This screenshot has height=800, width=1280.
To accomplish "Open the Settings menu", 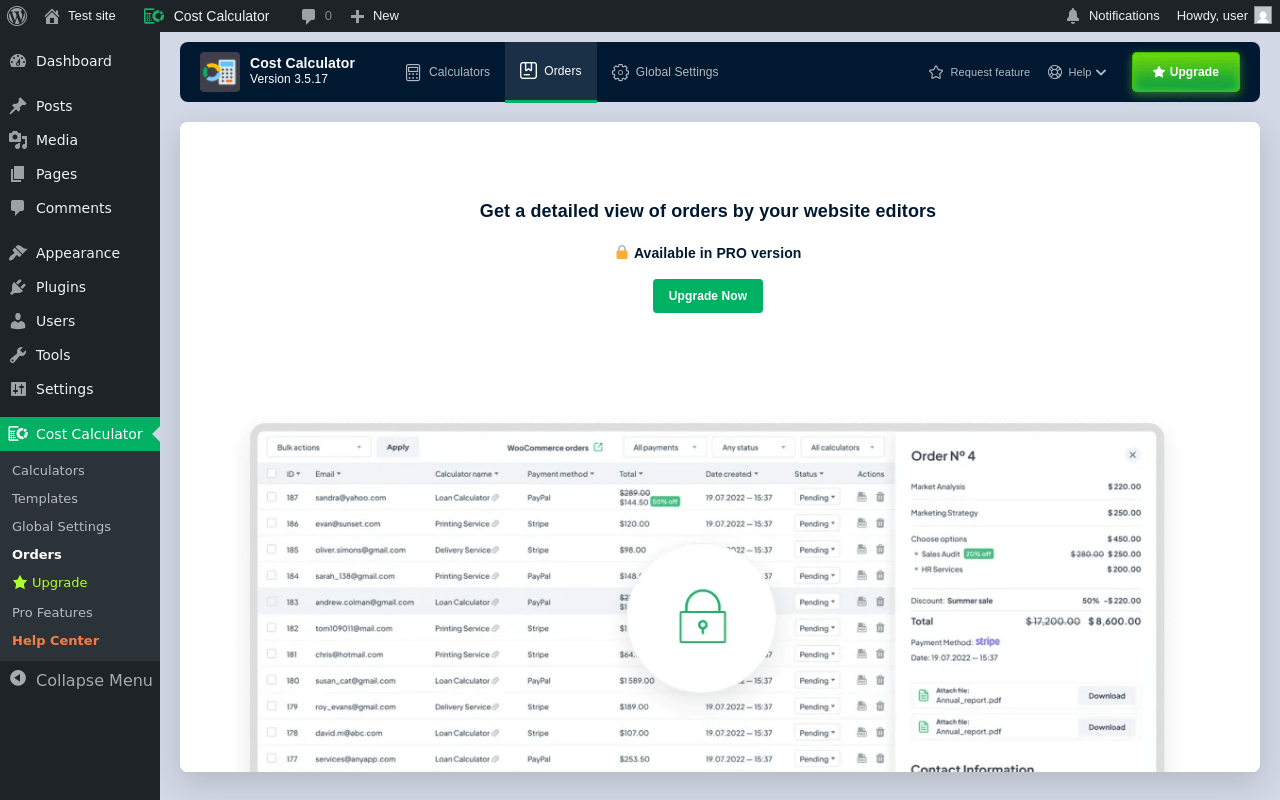I will [80, 389].
